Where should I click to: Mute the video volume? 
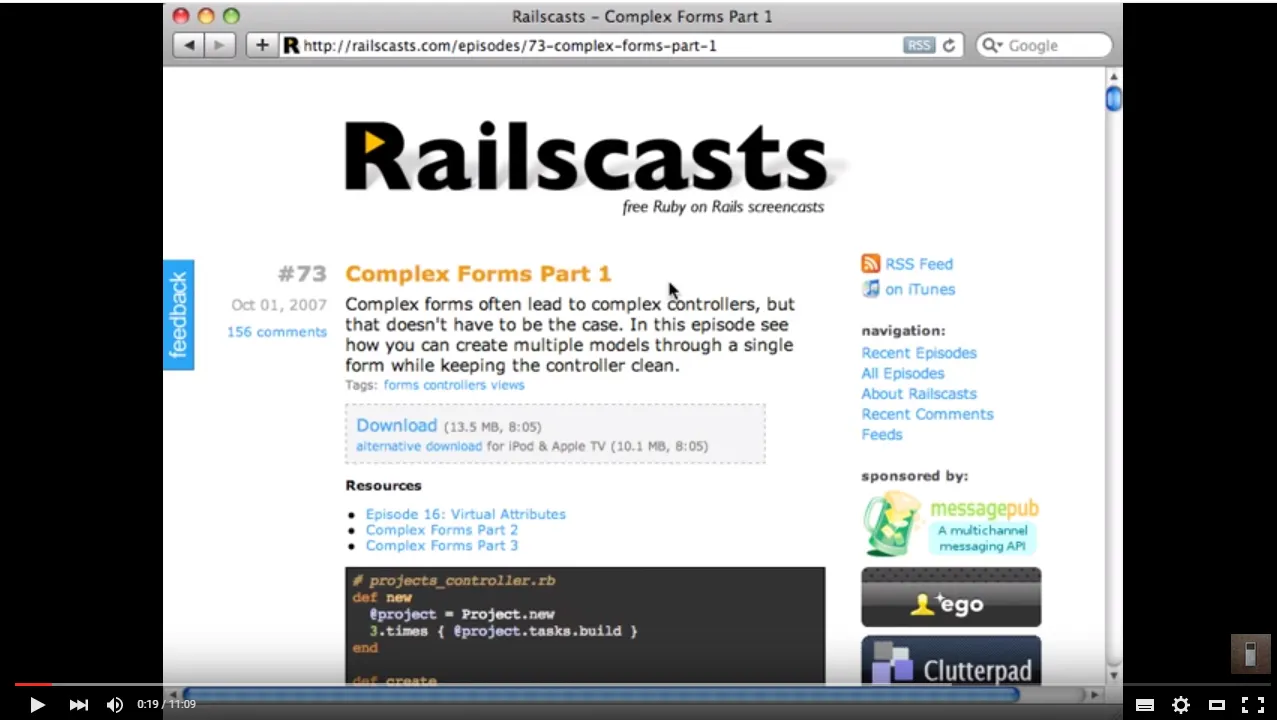[115, 705]
